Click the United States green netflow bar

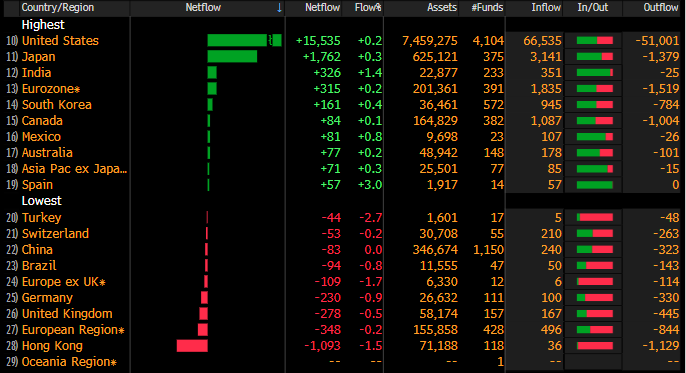[x=244, y=41]
